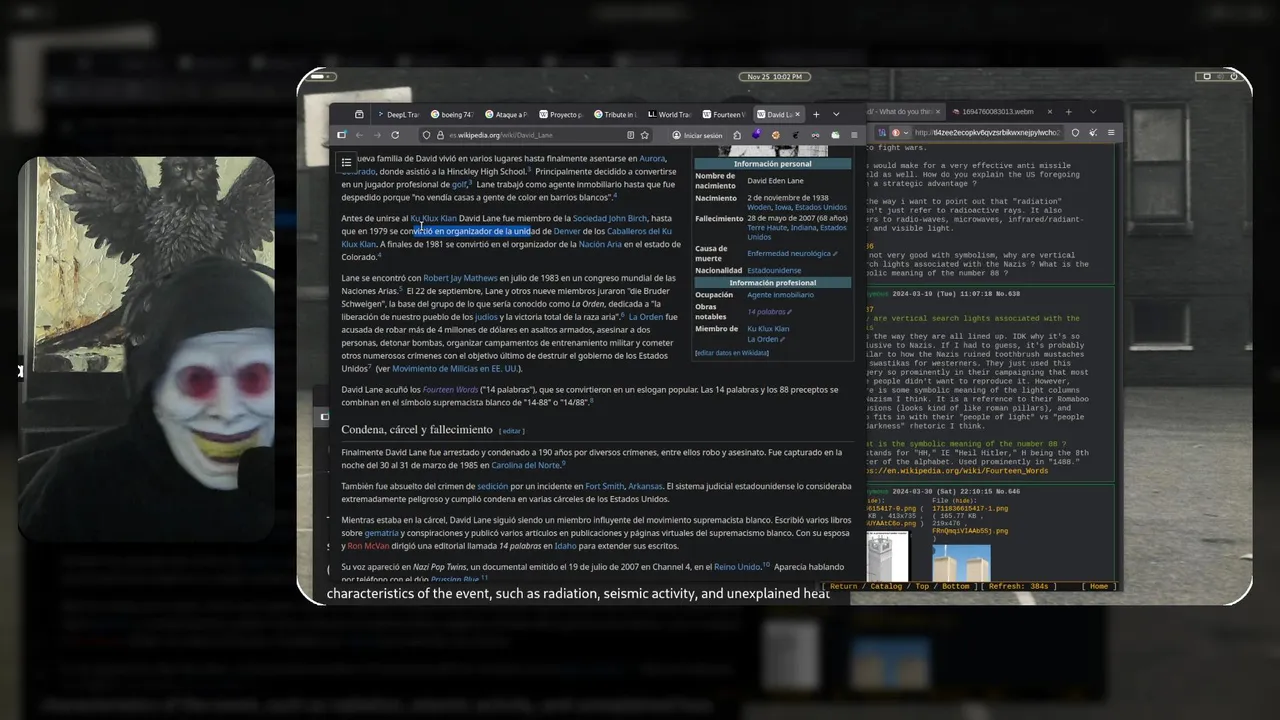Go forward in the Wikipedia browser window

[x=377, y=135]
